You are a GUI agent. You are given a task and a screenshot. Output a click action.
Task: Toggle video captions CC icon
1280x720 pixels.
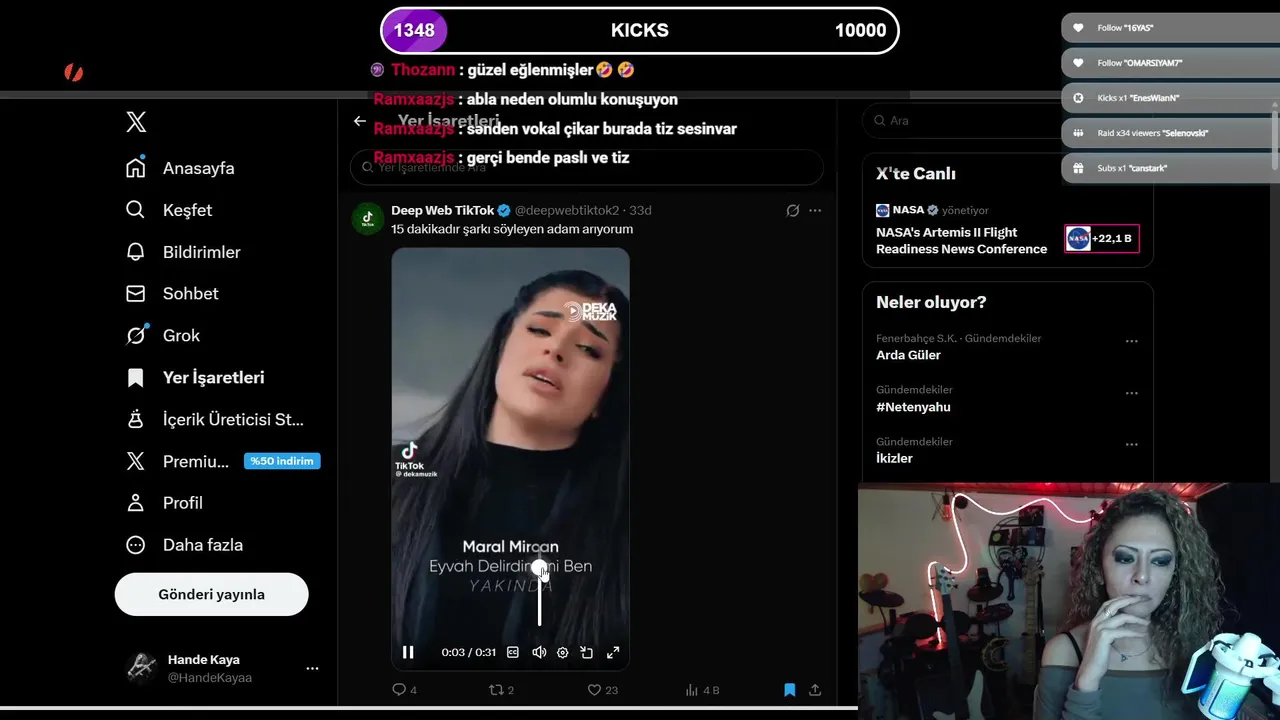(513, 652)
